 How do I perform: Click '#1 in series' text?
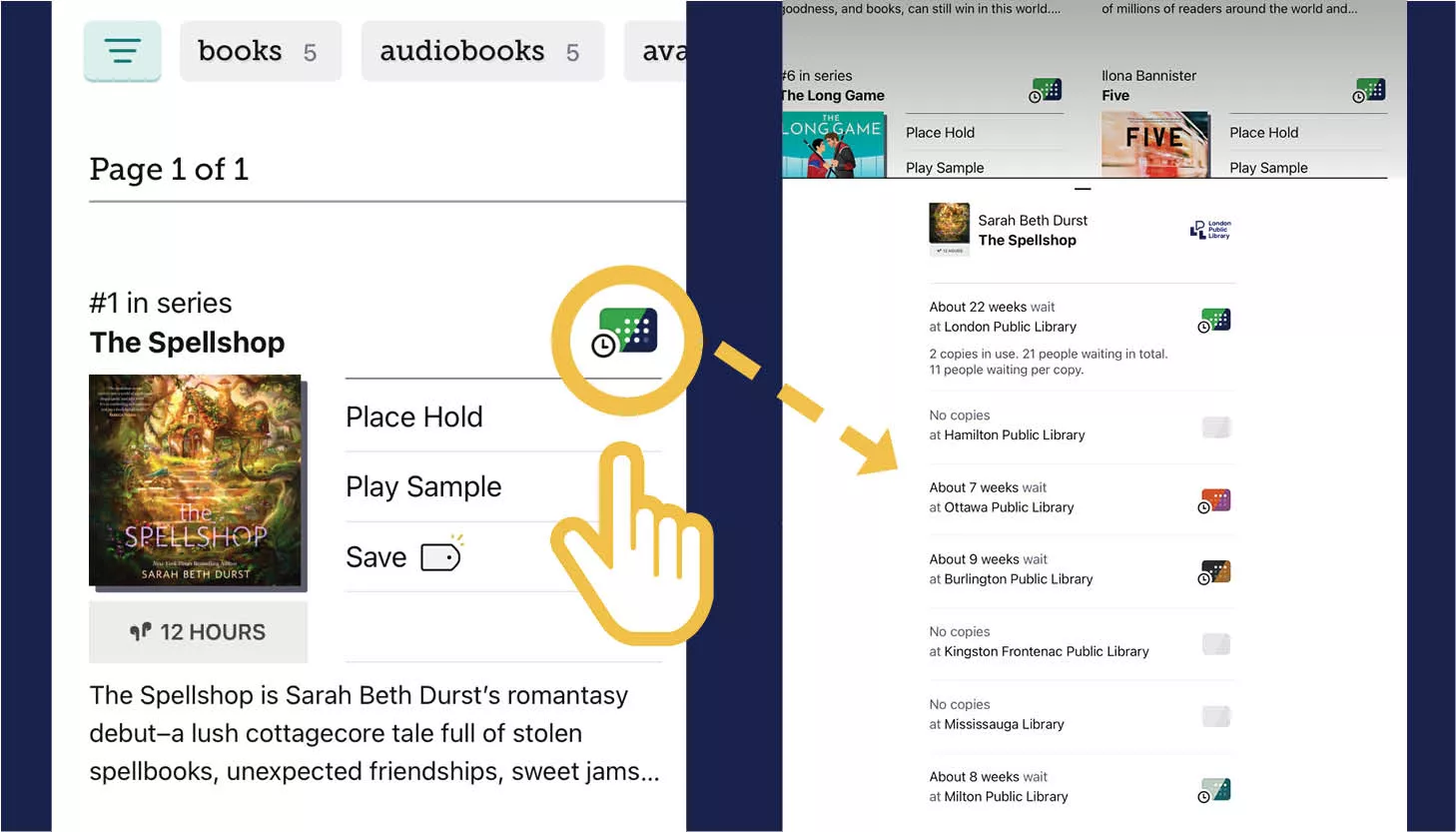coord(161,303)
